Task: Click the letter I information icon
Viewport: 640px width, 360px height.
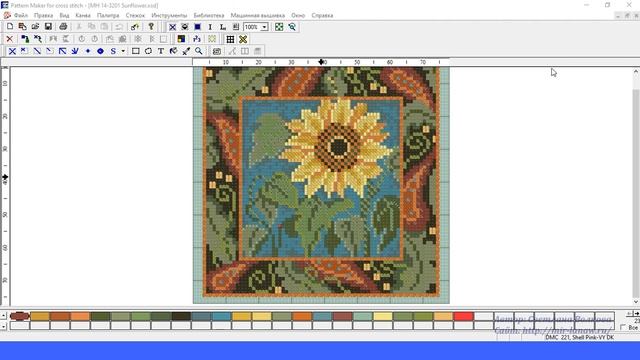Action: 210,27
